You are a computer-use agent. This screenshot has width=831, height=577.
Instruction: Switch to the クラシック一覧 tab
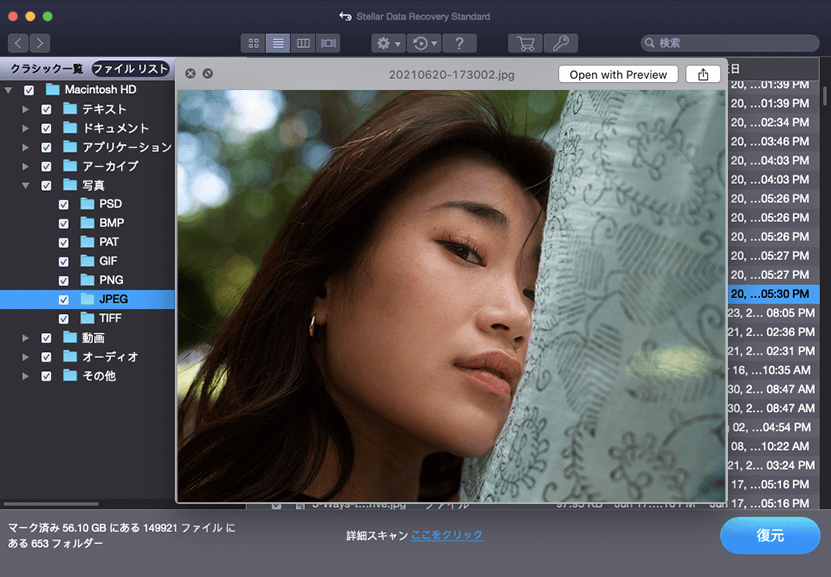46,69
